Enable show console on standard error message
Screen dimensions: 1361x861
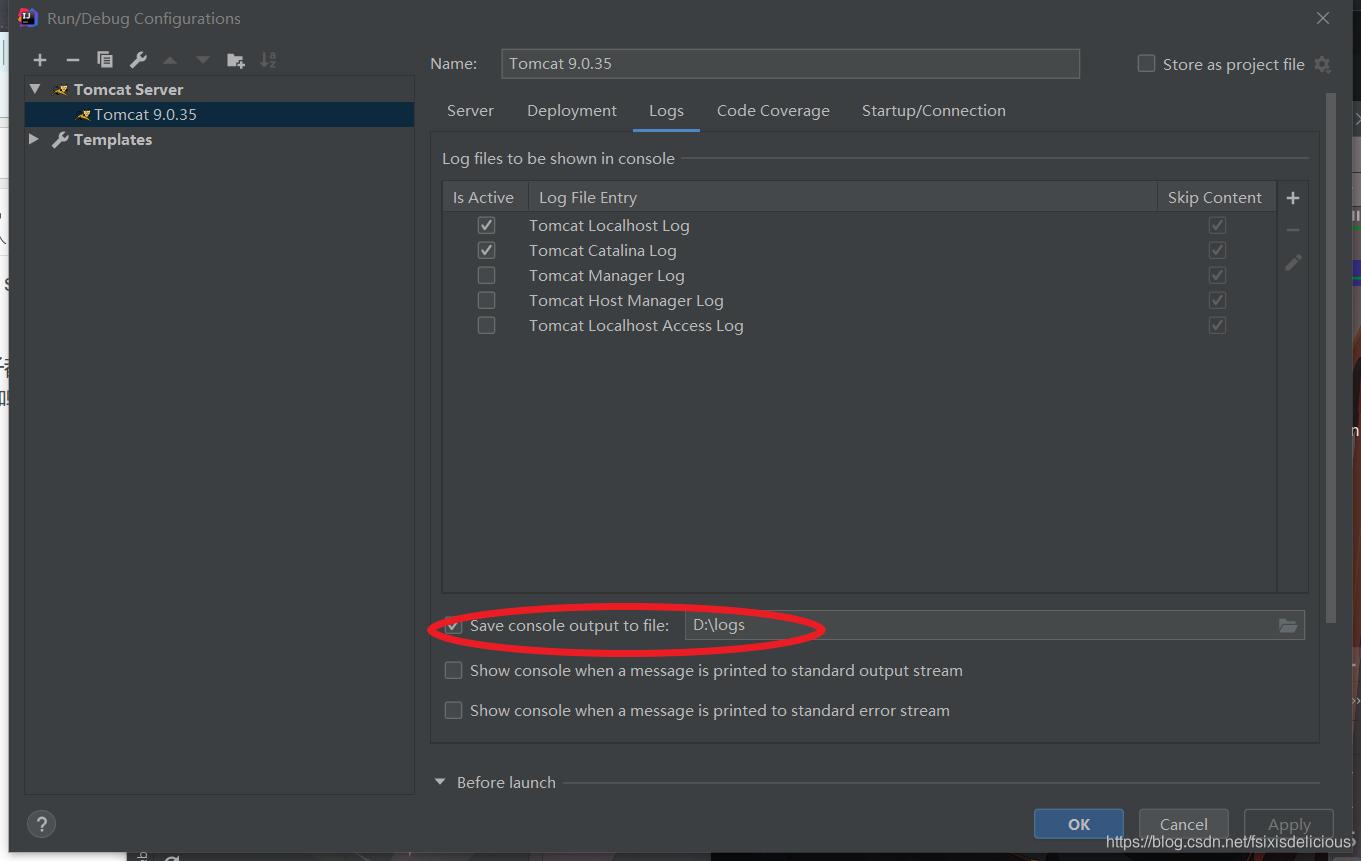coord(454,710)
